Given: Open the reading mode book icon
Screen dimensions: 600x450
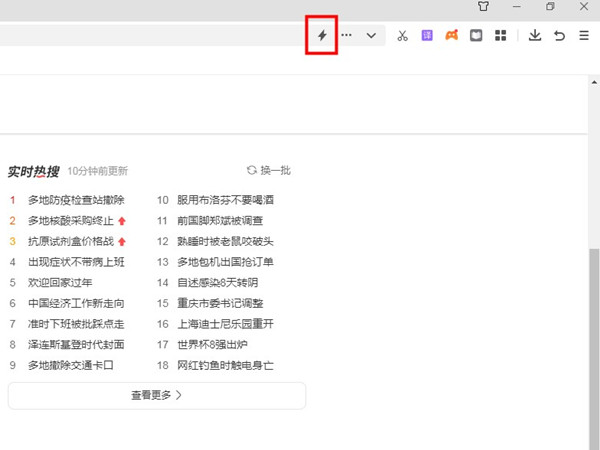Looking at the screenshot, I should pos(477,36).
